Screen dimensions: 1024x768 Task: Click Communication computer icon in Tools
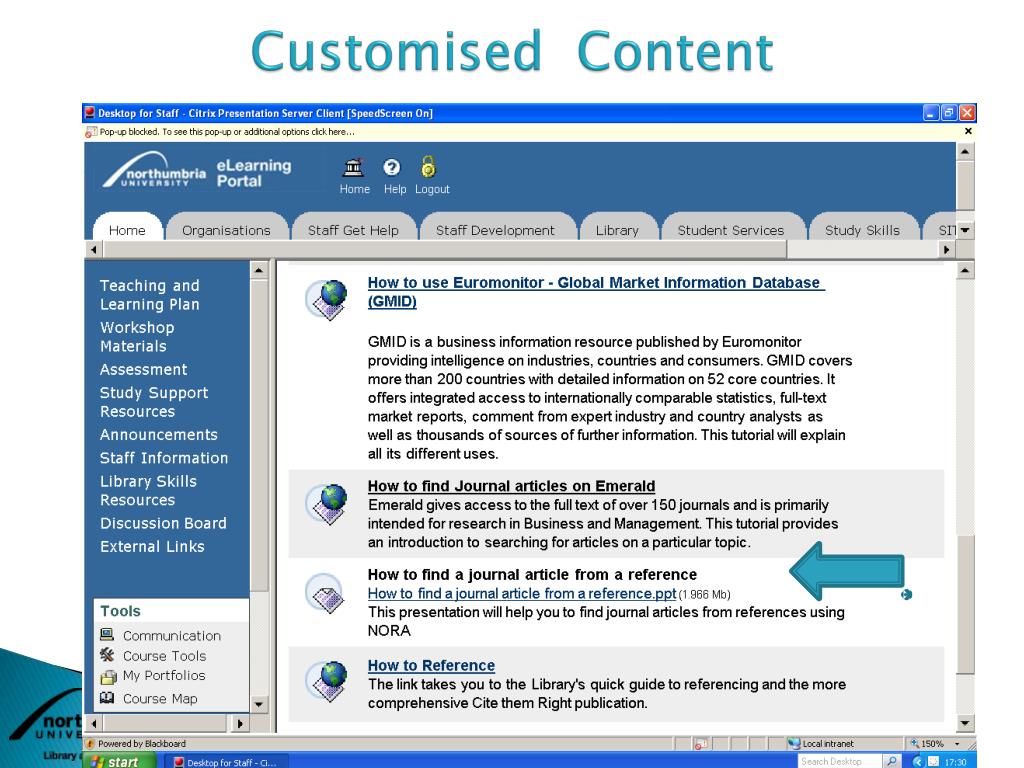(x=107, y=634)
